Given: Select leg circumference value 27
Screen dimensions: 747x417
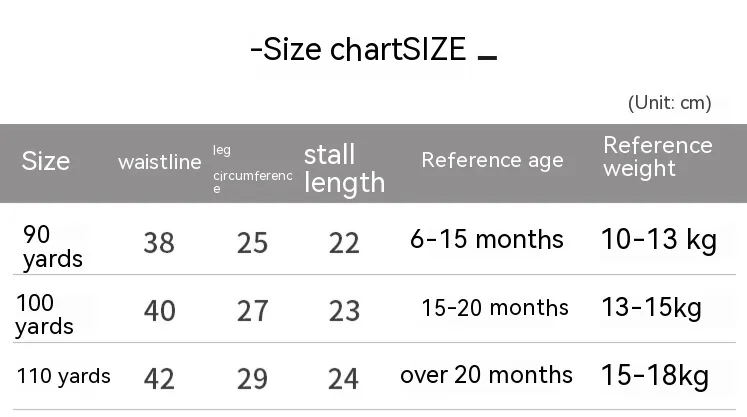Looking at the screenshot, I should 252,310.
